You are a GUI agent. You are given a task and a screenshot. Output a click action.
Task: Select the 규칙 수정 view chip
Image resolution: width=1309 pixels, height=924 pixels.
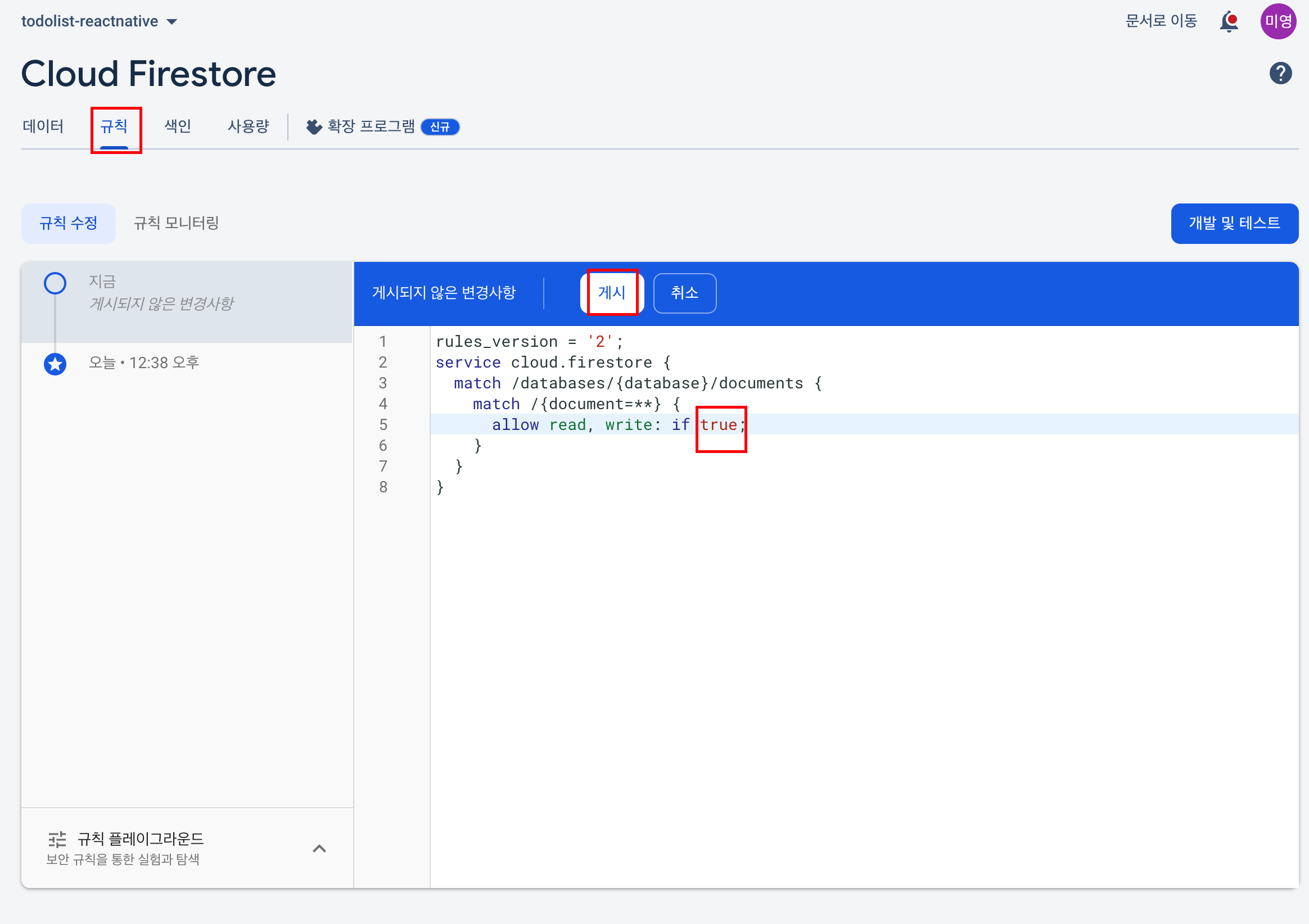(69, 224)
